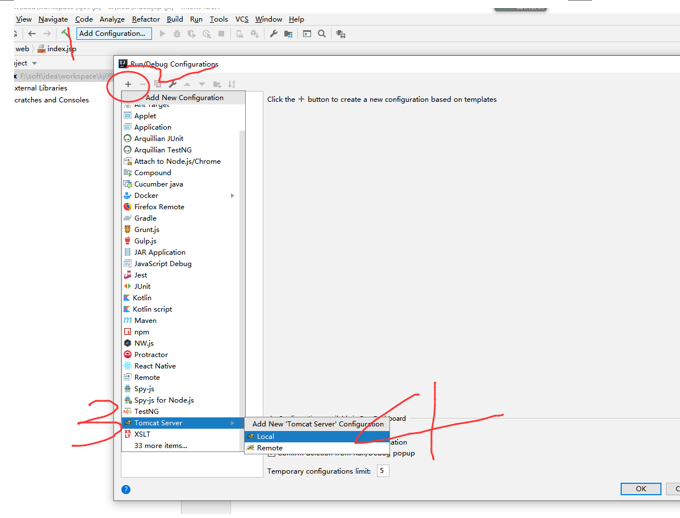The image size is (680, 518).
Task: Click the Maven m icon in list
Action: (128, 321)
